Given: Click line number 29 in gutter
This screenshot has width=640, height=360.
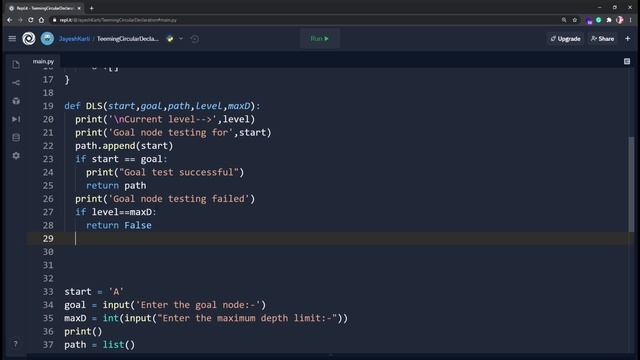Looking at the screenshot, I should [x=48, y=238].
